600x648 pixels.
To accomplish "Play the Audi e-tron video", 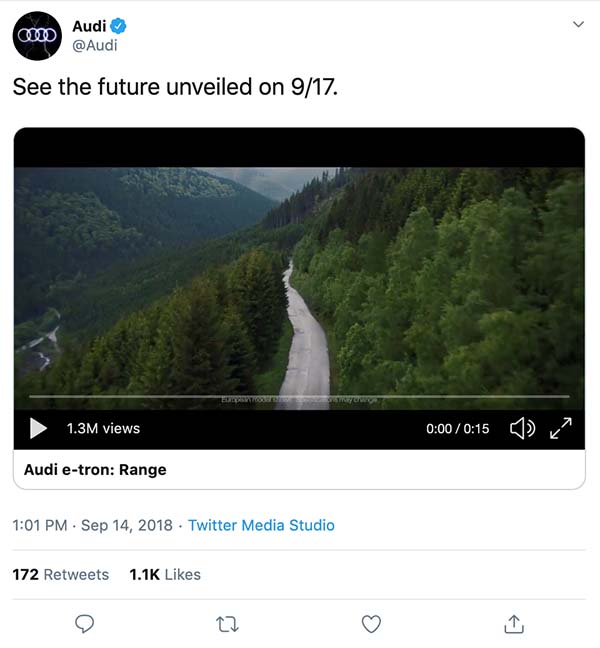I will coord(38,428).
